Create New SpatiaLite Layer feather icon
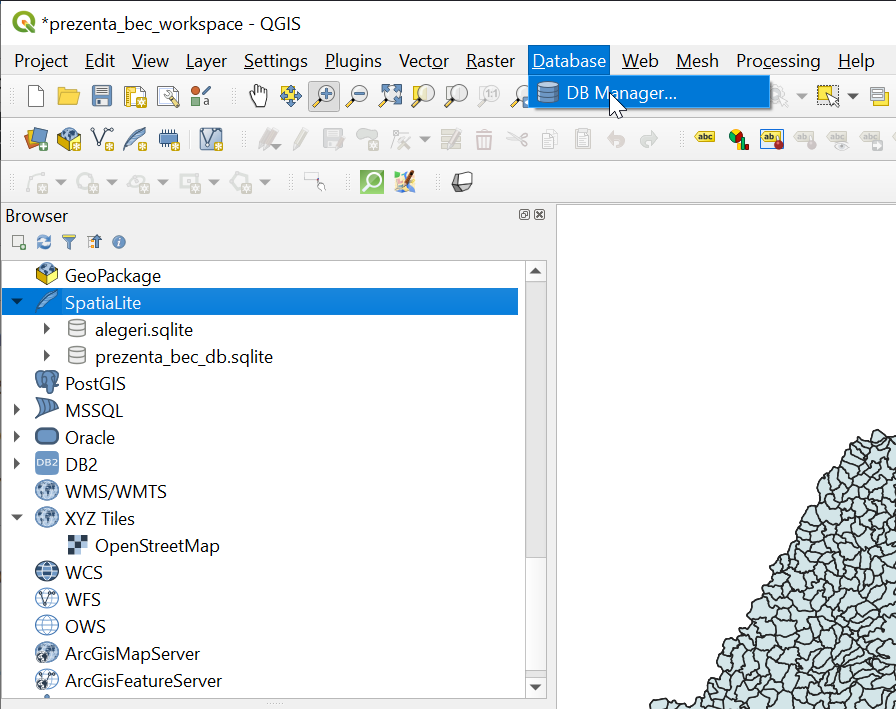896x709 pixels. (x=135, y=139)
